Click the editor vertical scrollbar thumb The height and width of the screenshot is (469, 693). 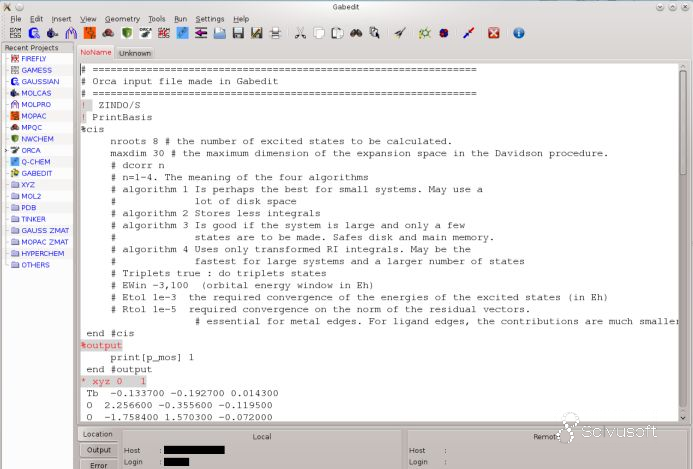coord(683,122)
